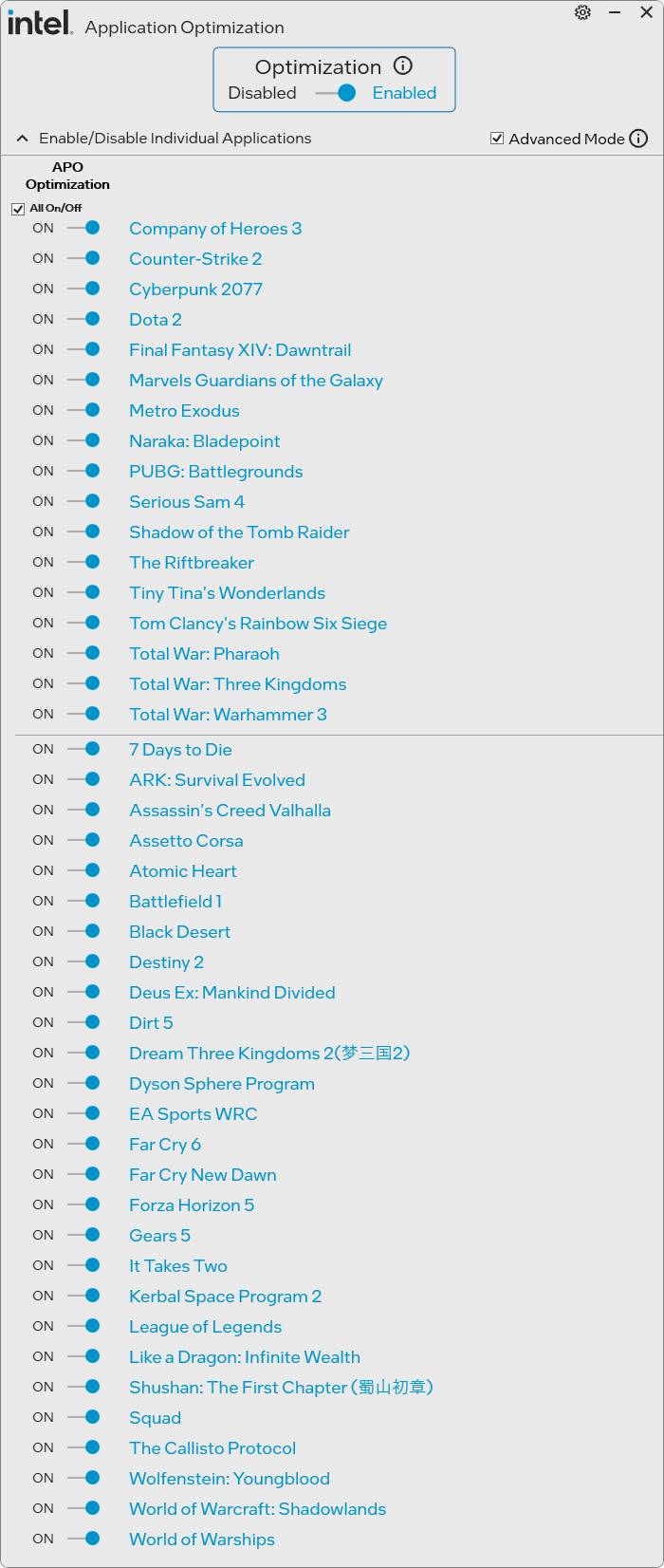Open the Shadow of the Tomb Raider link
Viewport: 664px width, 1568px height.
(239, 532)
